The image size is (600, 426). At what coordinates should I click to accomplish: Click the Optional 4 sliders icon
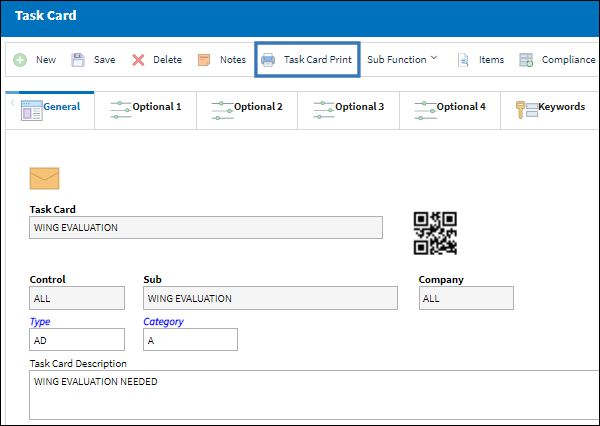425,110
